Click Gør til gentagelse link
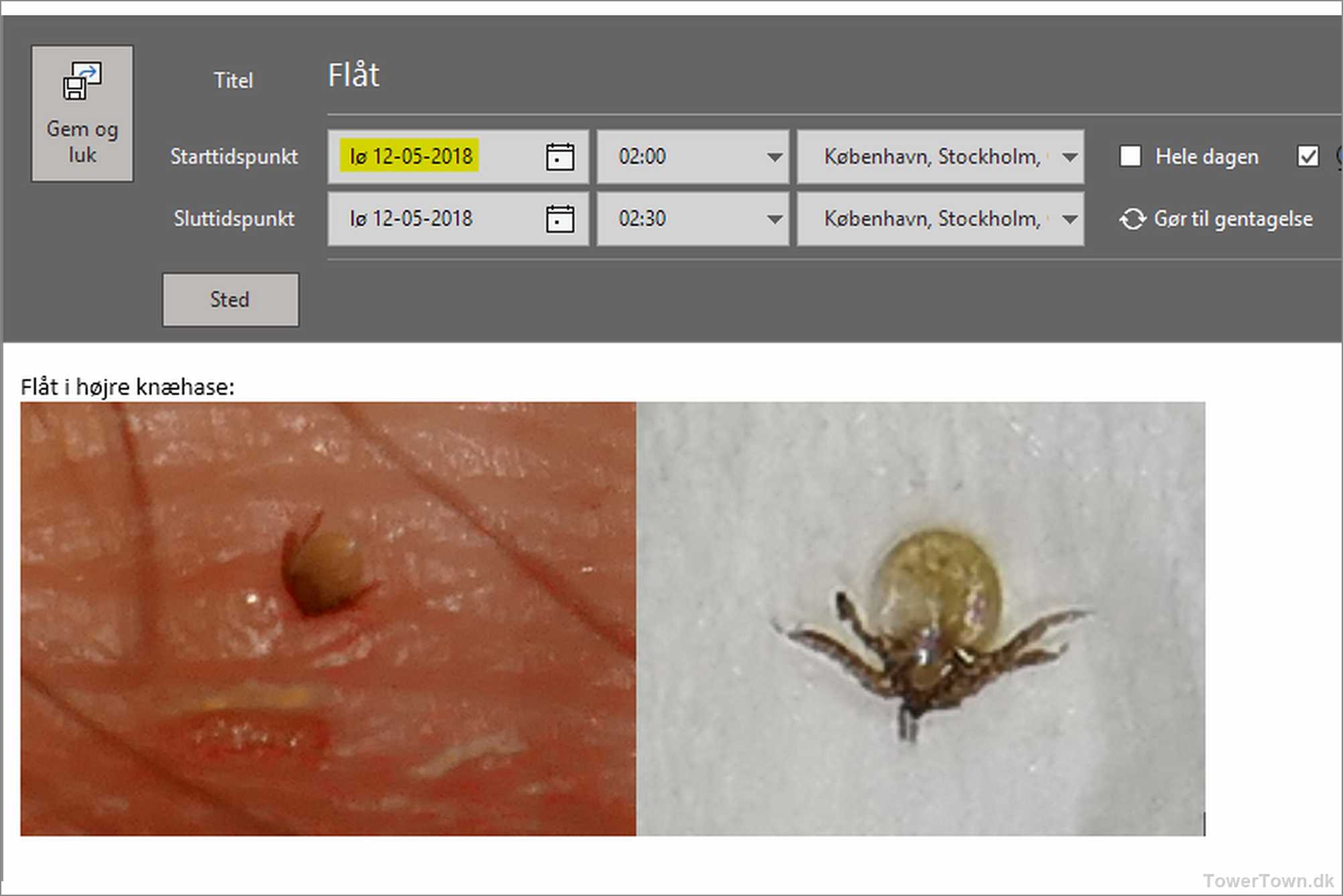 coord(1232,219)
